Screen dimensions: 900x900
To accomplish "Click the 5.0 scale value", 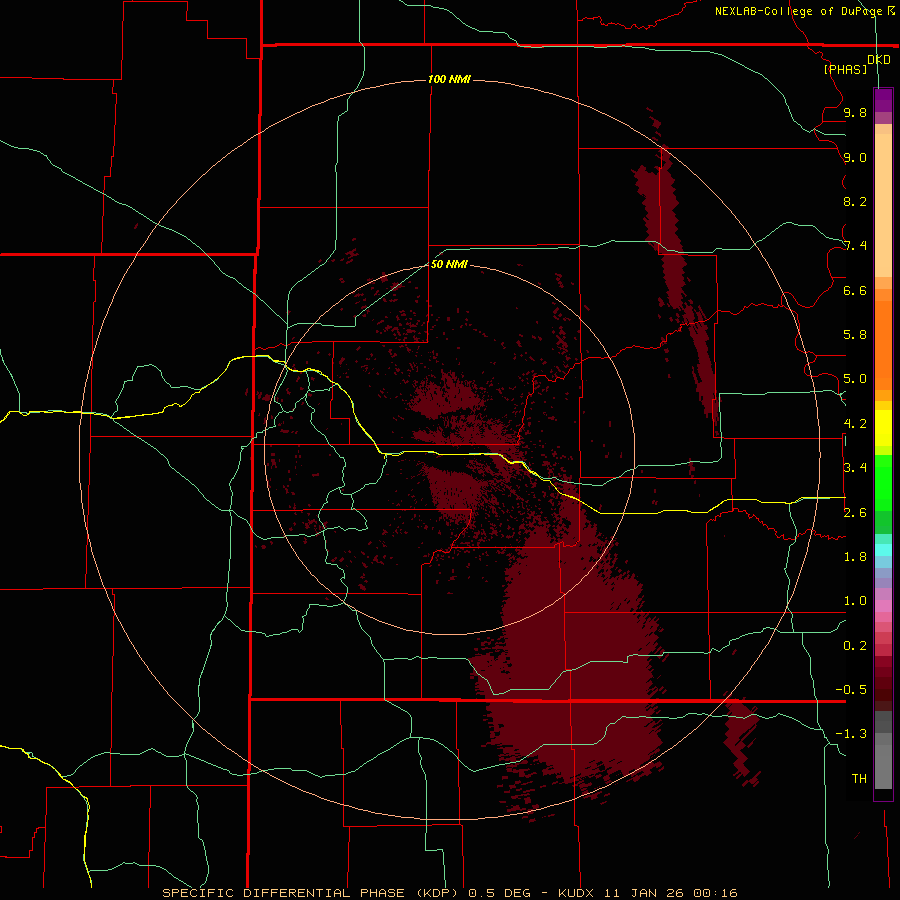I will coord(855,379).
